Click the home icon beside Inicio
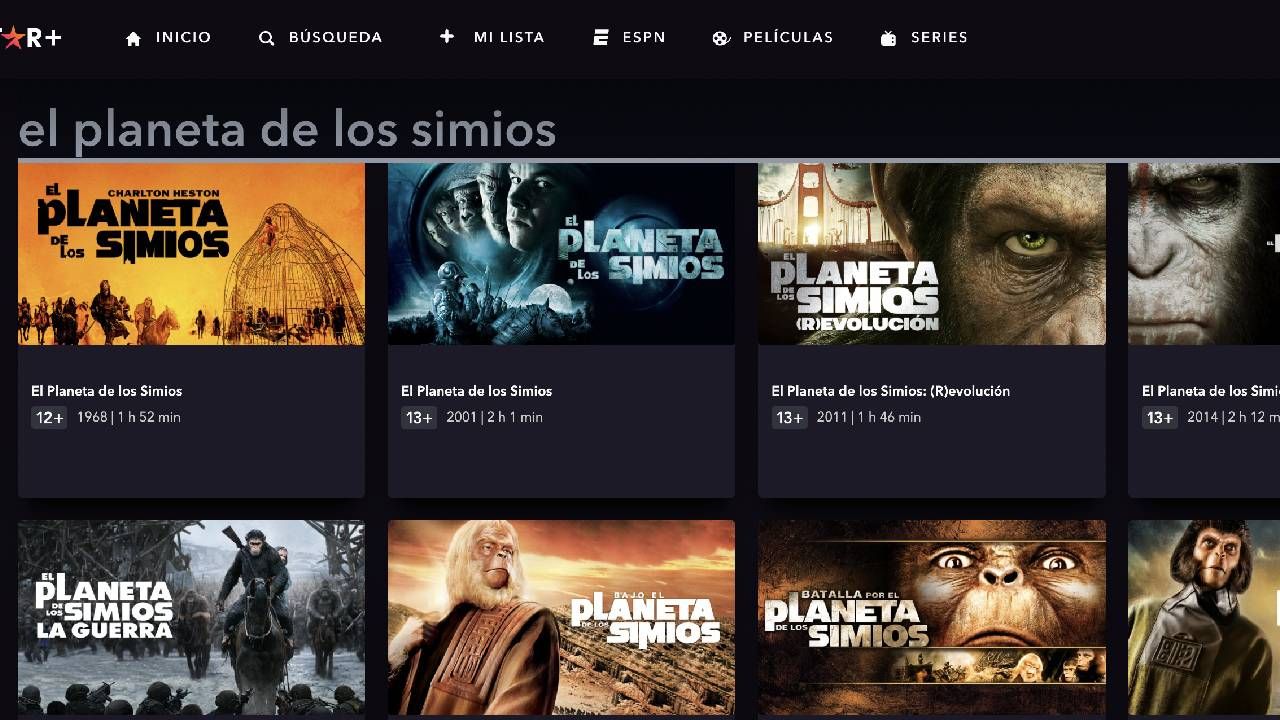 tap(133, 38)
